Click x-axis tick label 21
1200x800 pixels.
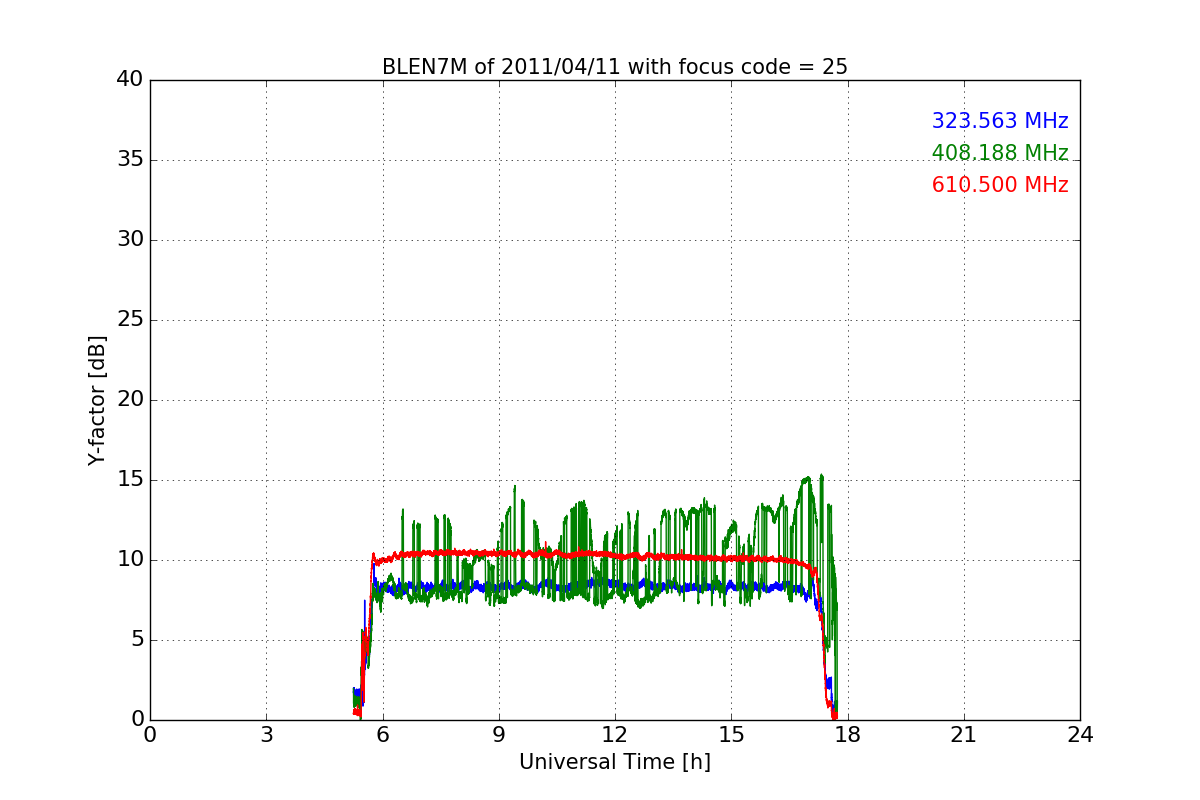(964, 735)
